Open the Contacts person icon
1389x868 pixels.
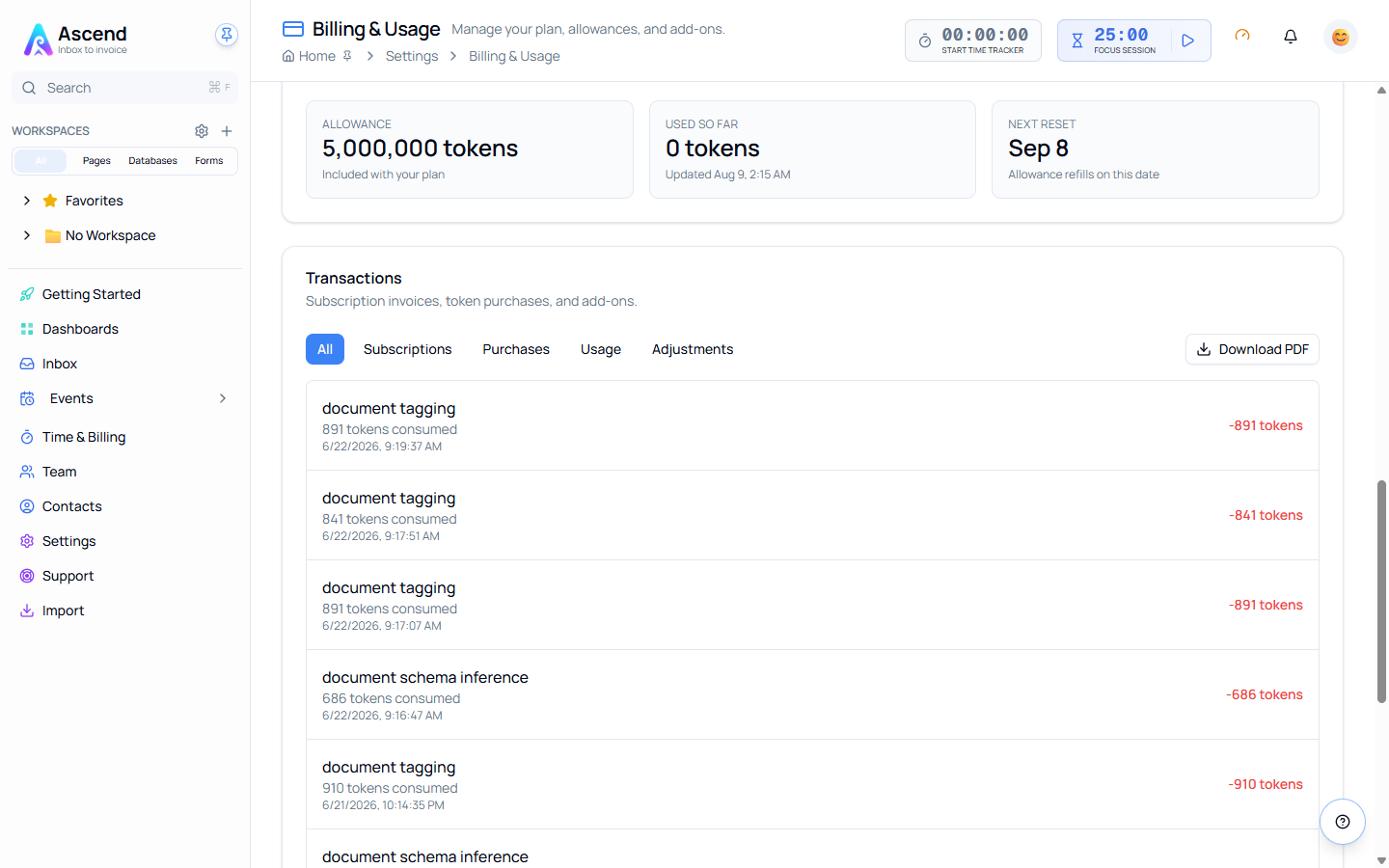click(x=27, y=506)
